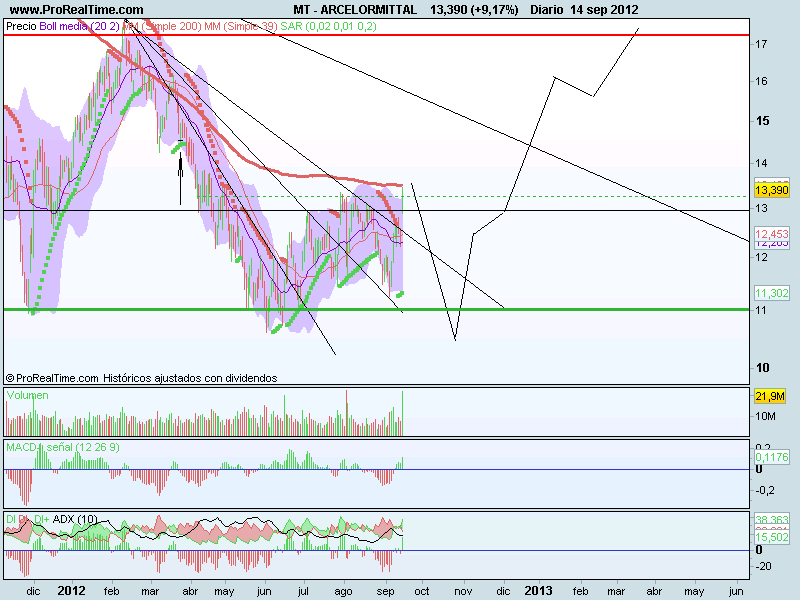Click the 2013 year label on time axis

pos(539,591)
